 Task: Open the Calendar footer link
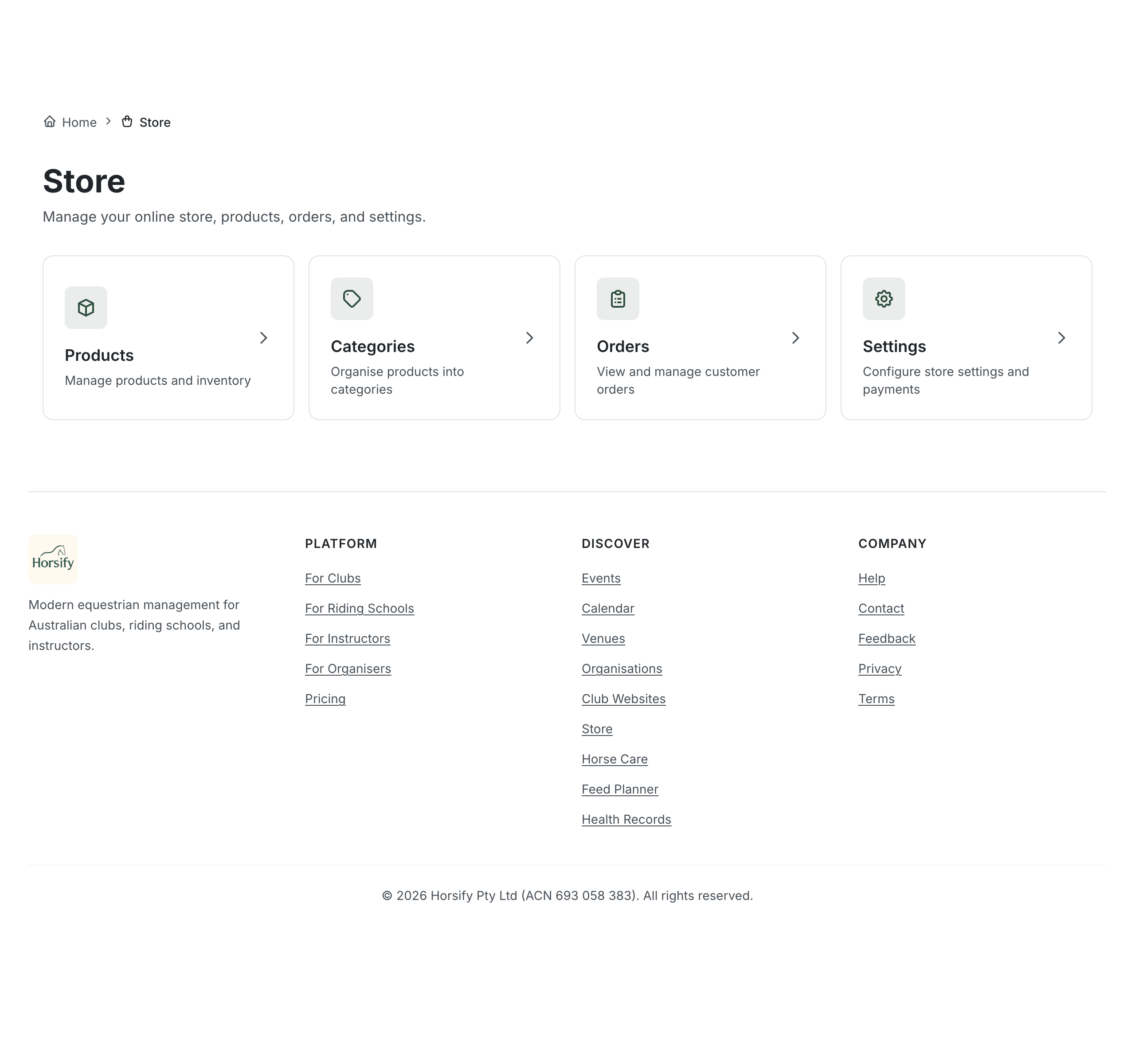(608, 609)
